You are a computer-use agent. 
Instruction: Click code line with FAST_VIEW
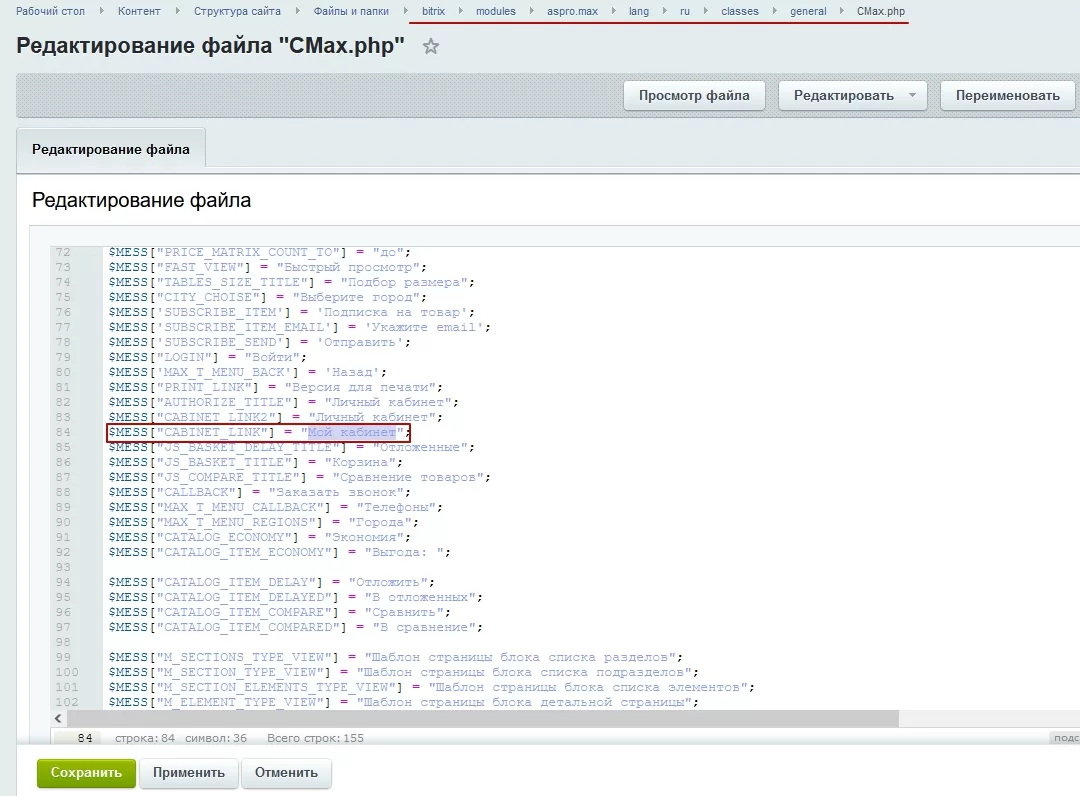(x=267, y=267)
